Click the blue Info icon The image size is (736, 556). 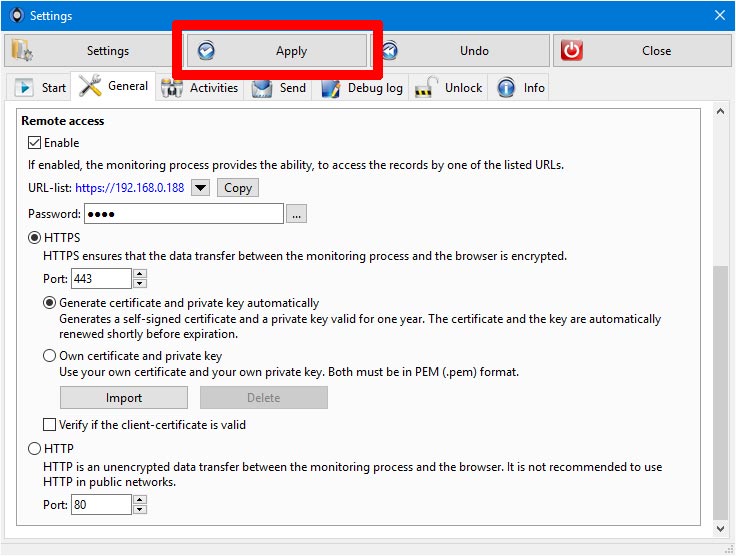pyautogui.click(x=506, y=88)
